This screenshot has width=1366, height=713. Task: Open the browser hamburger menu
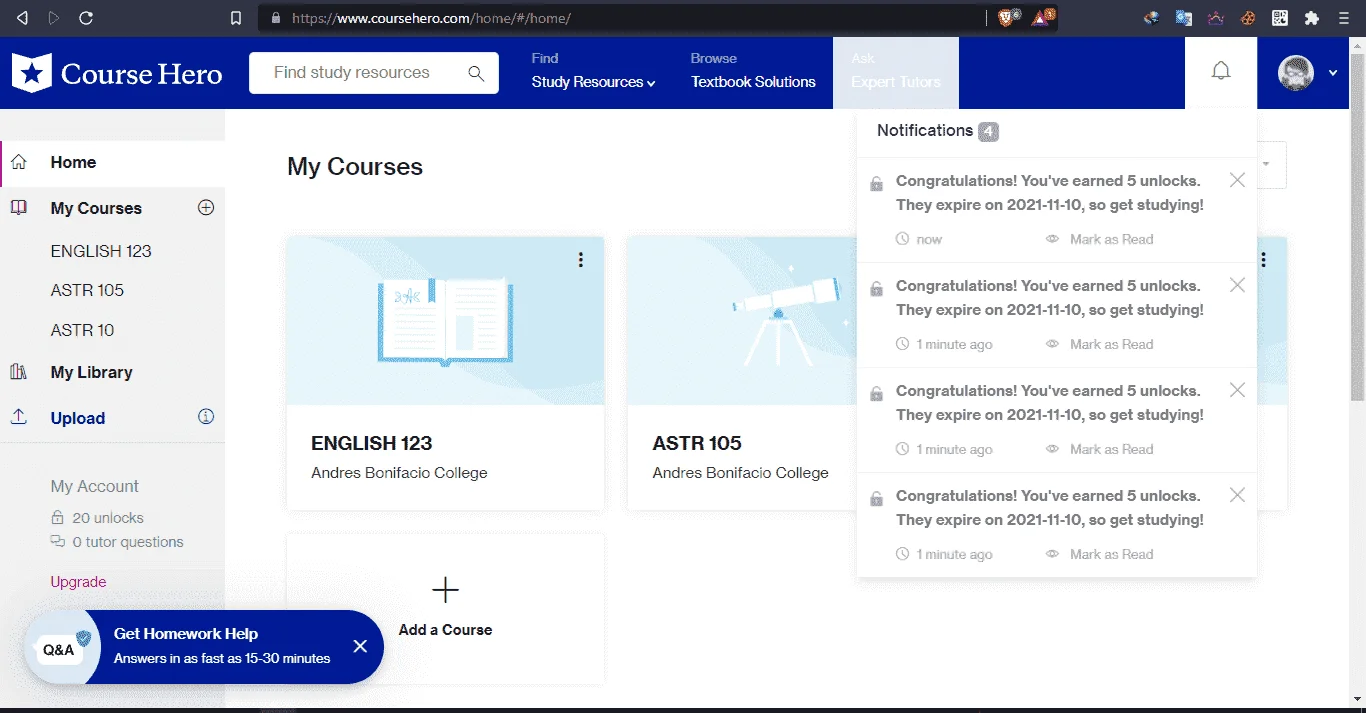tap(1343, 18)
